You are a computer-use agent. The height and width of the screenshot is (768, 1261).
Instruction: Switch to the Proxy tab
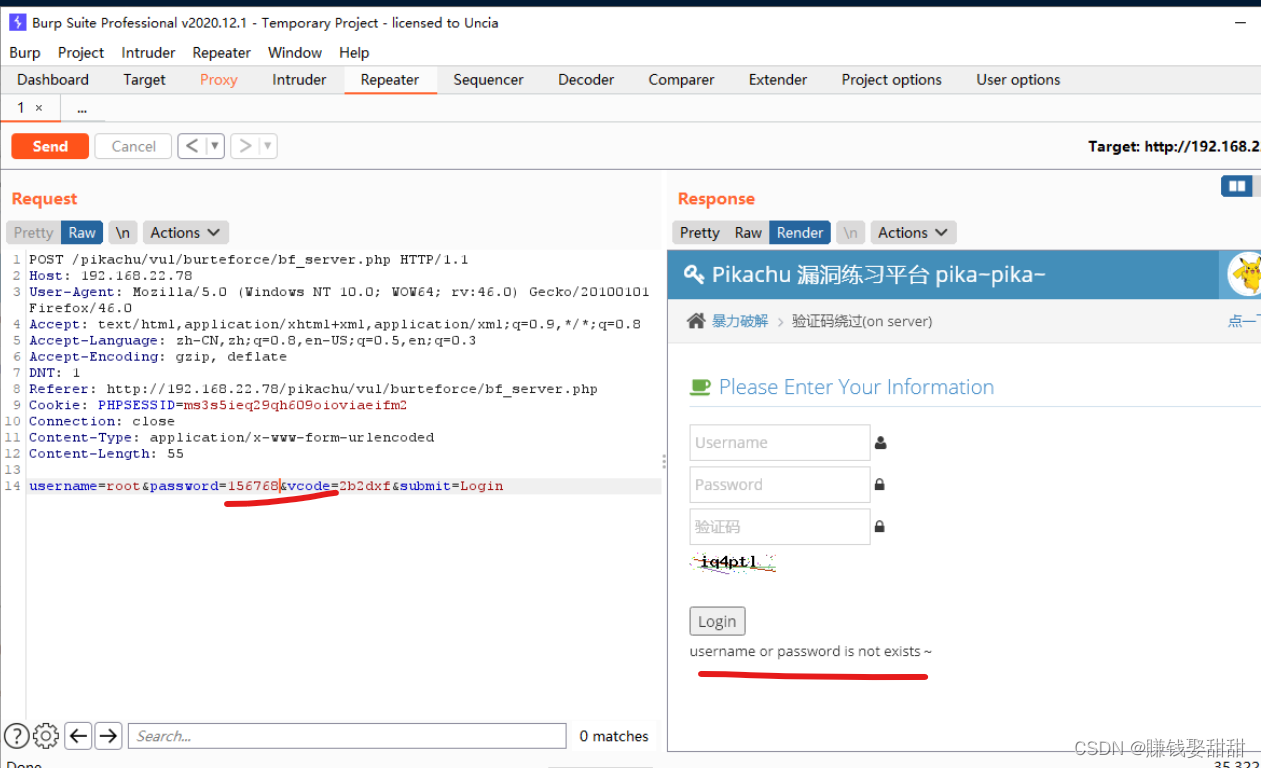218,79
